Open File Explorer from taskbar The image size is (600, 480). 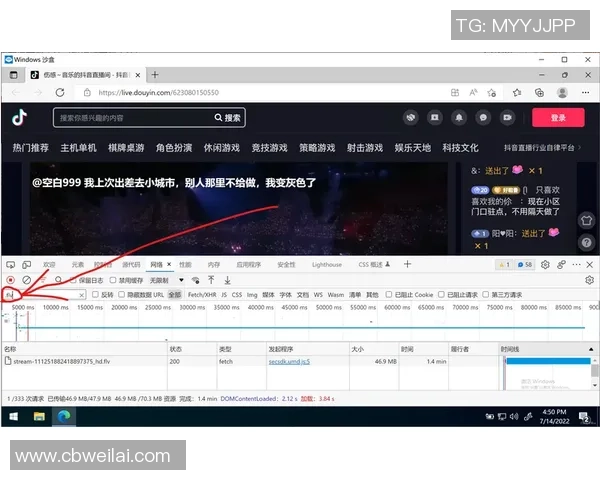(39, 416)
